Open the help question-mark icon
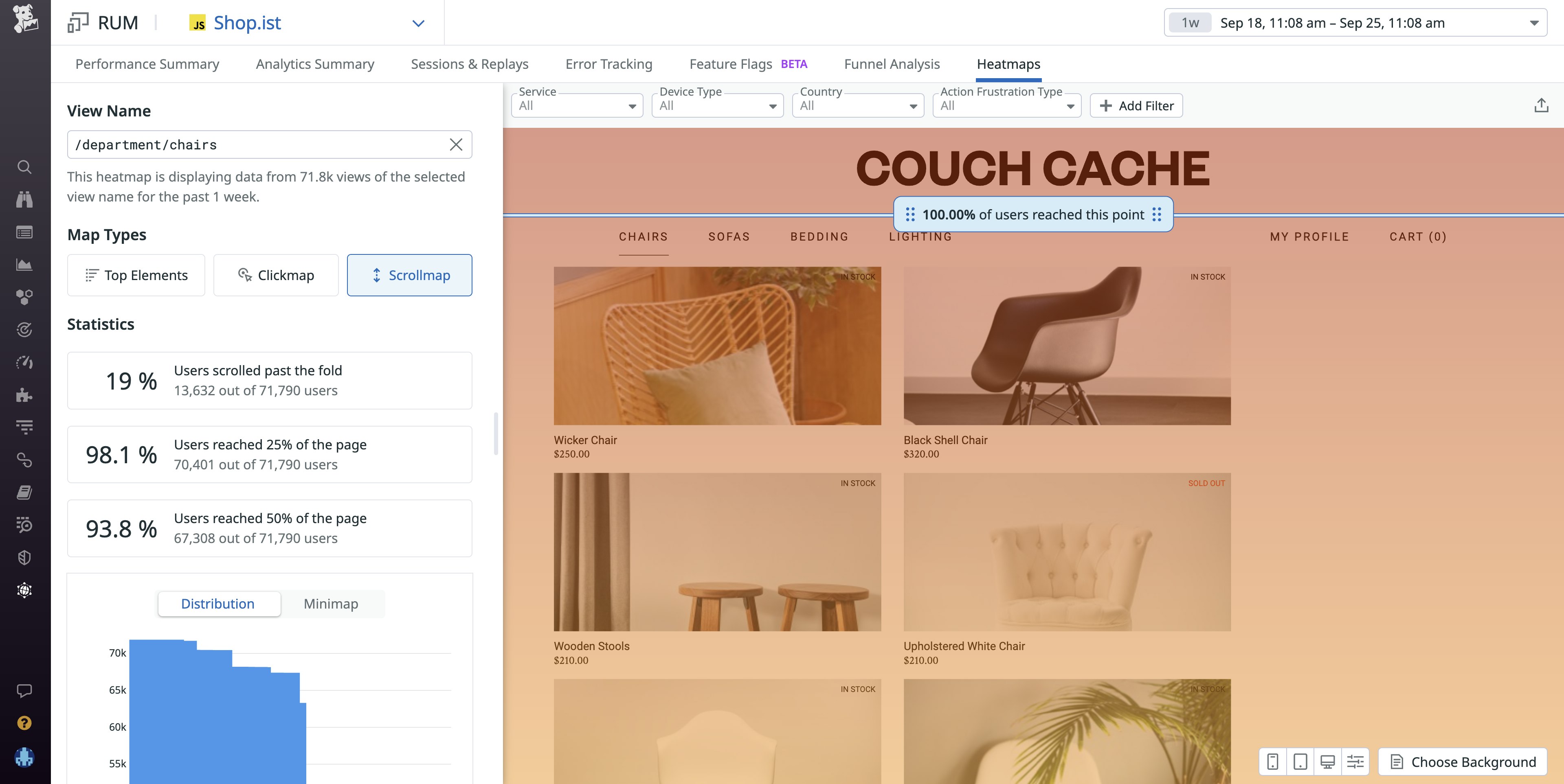The height and width of the screenshot is (784, 1564). pos(24,723)
